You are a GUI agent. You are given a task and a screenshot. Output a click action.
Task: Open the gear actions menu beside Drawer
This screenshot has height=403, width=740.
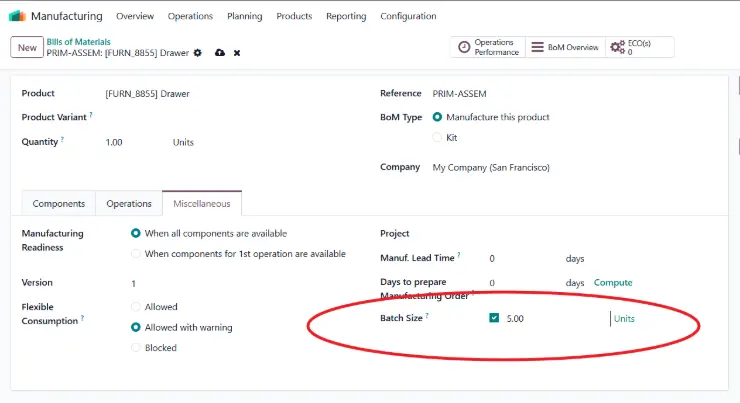(197, 53)
